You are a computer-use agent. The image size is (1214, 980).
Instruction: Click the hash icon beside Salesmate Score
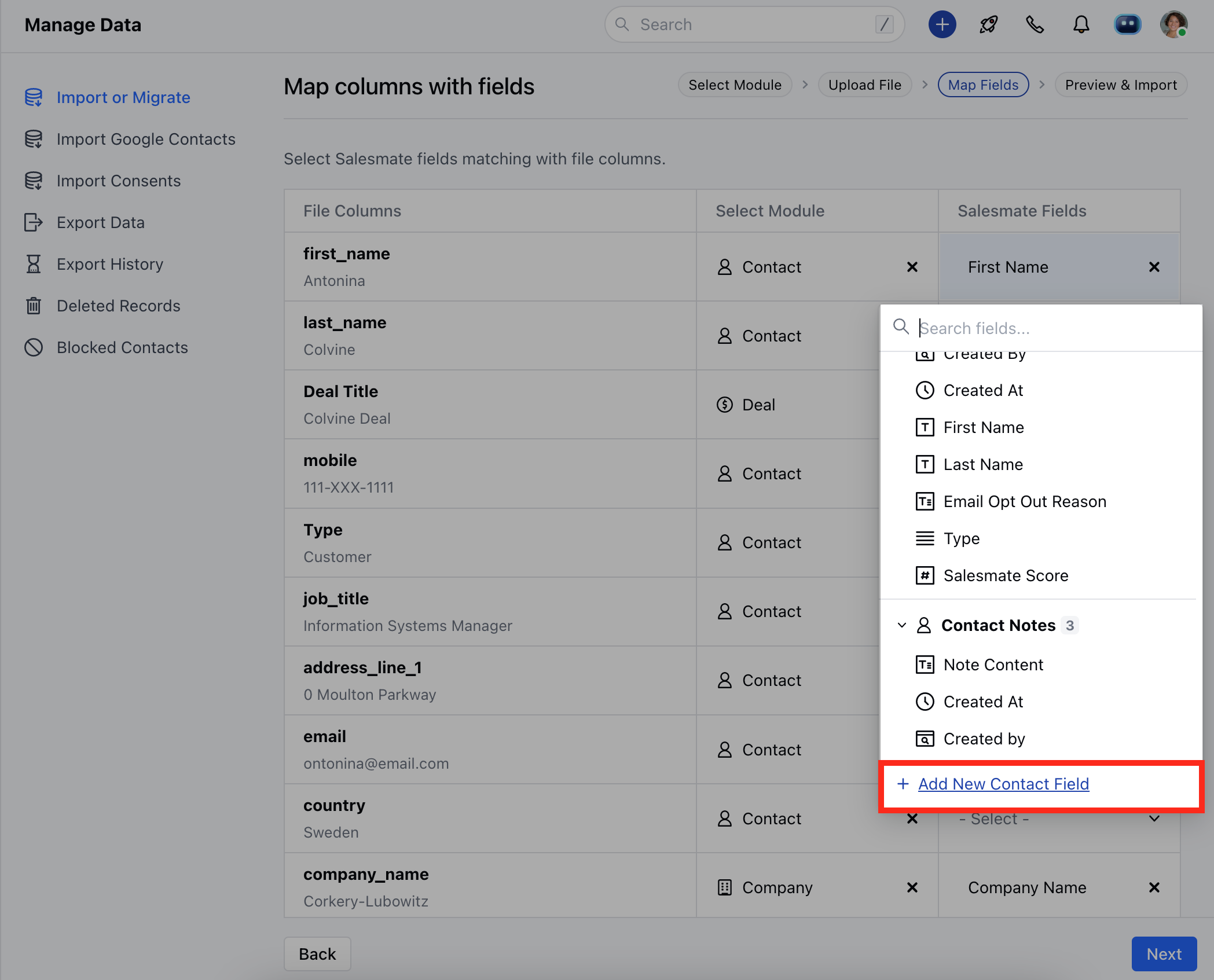tap(925, 575)
